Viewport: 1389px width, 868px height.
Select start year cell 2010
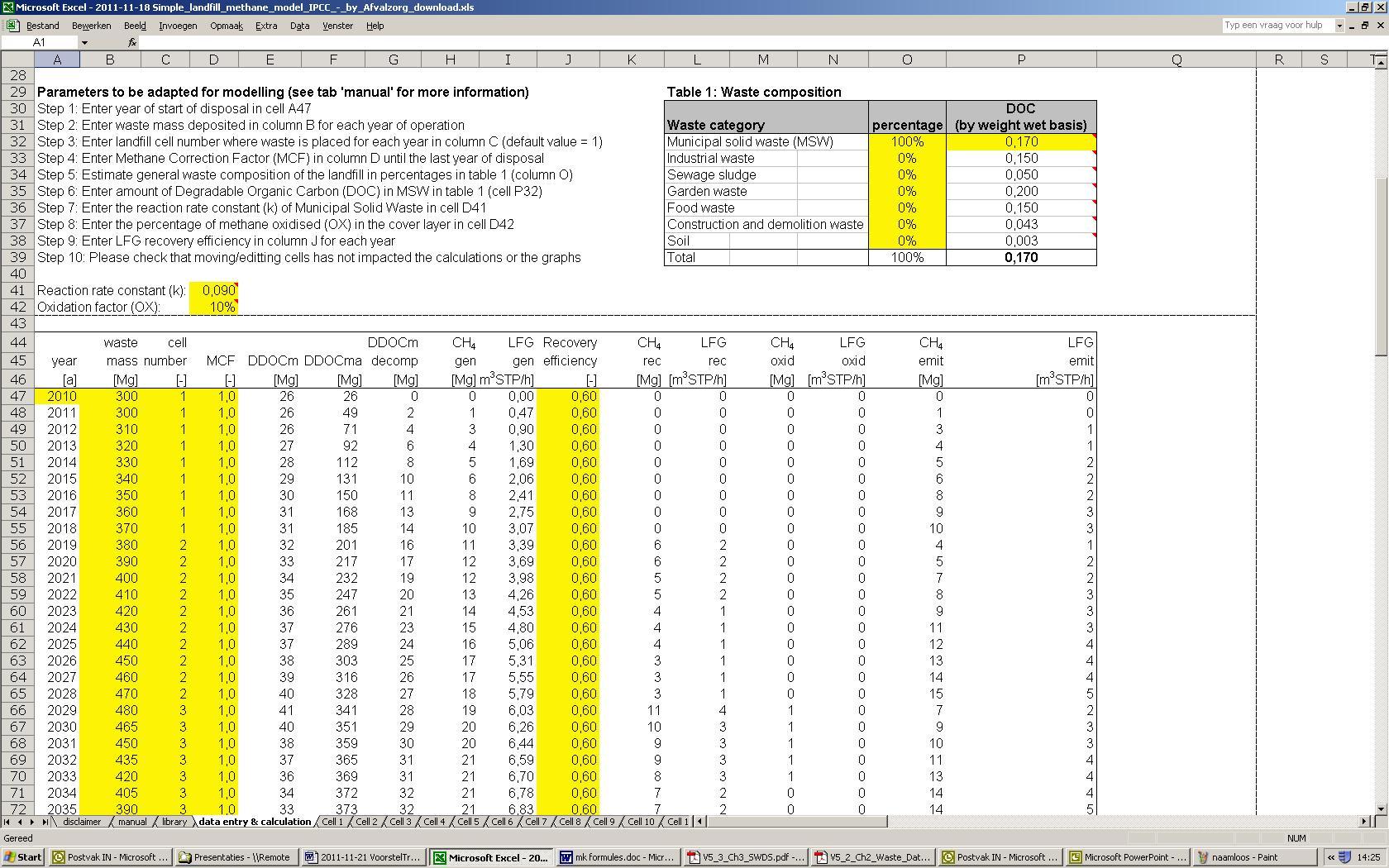(x=57, y=397)
